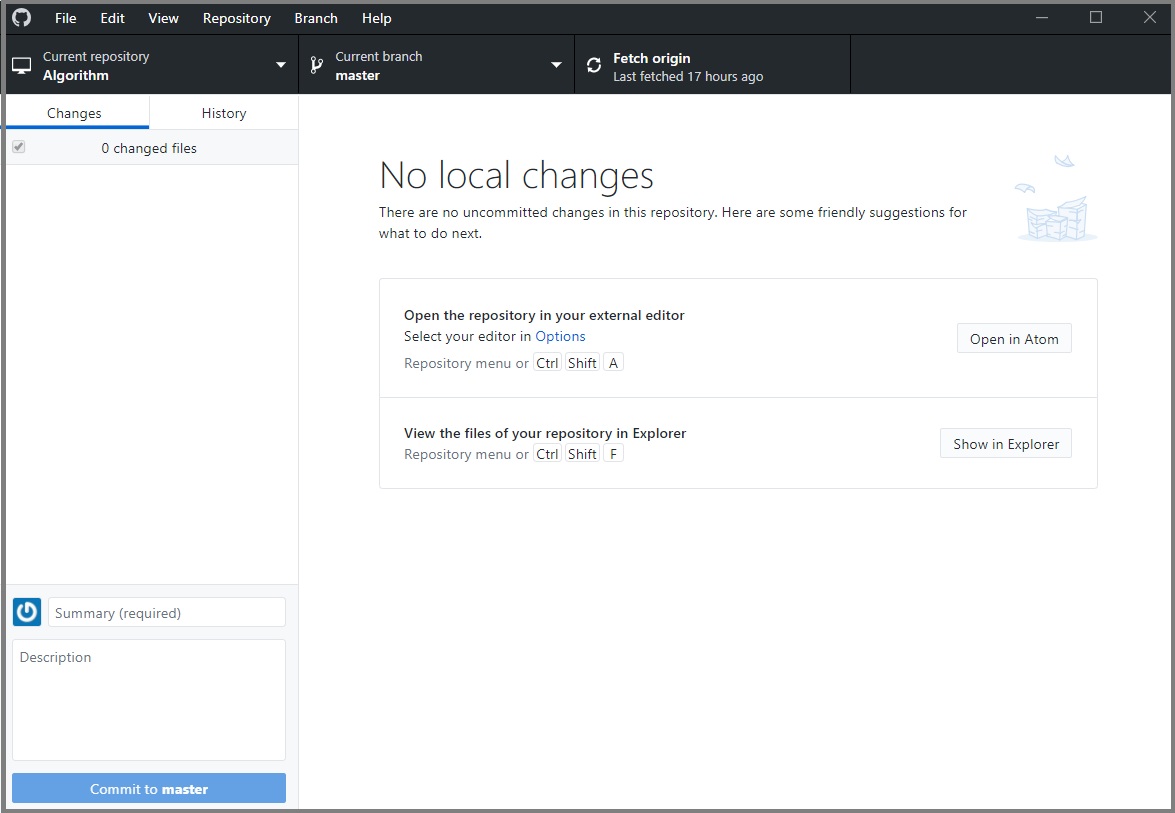1175x813 pixels.
Task: Expand the Current branch dropdown arrow
Action: click(x=556, y=65)
